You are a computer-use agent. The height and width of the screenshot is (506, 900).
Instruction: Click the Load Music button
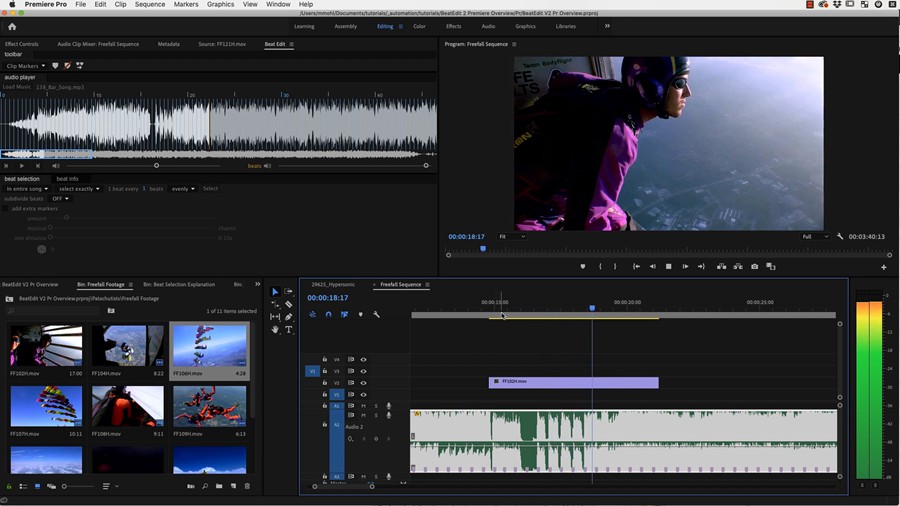click(x=16, y=87)
